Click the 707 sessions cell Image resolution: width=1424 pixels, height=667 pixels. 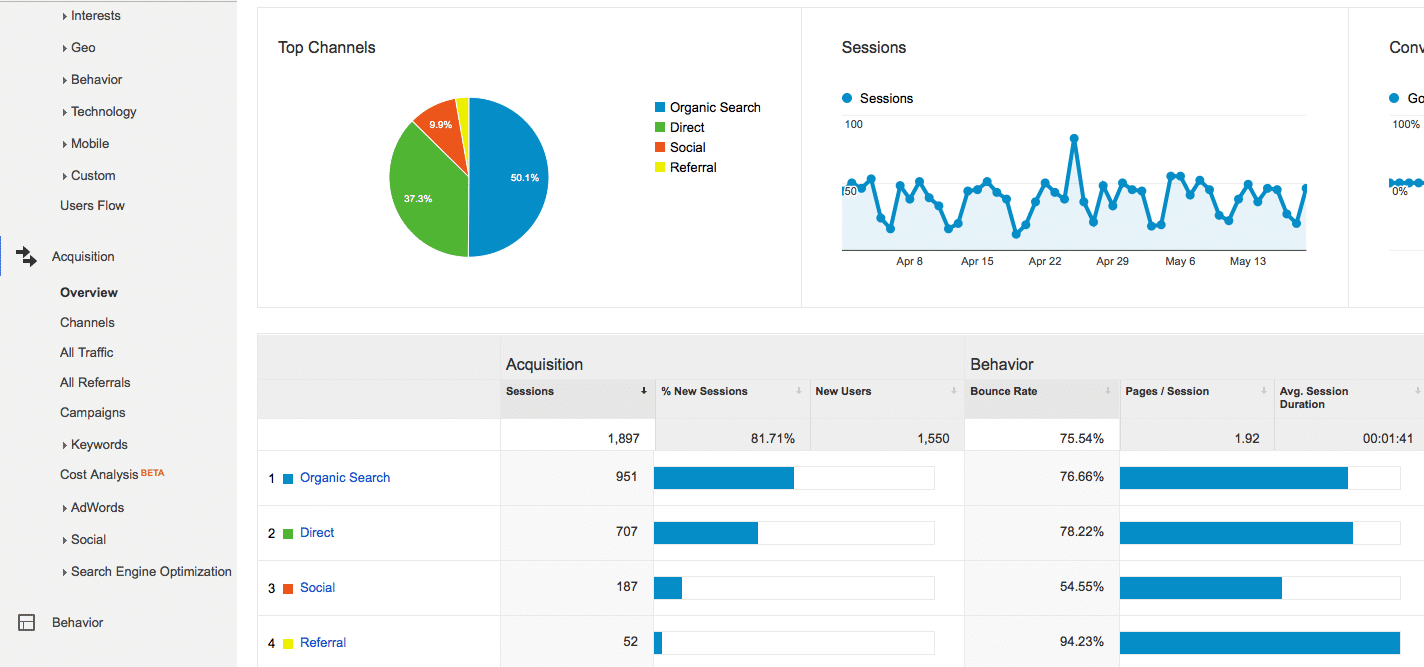click(x=626, y=532)
